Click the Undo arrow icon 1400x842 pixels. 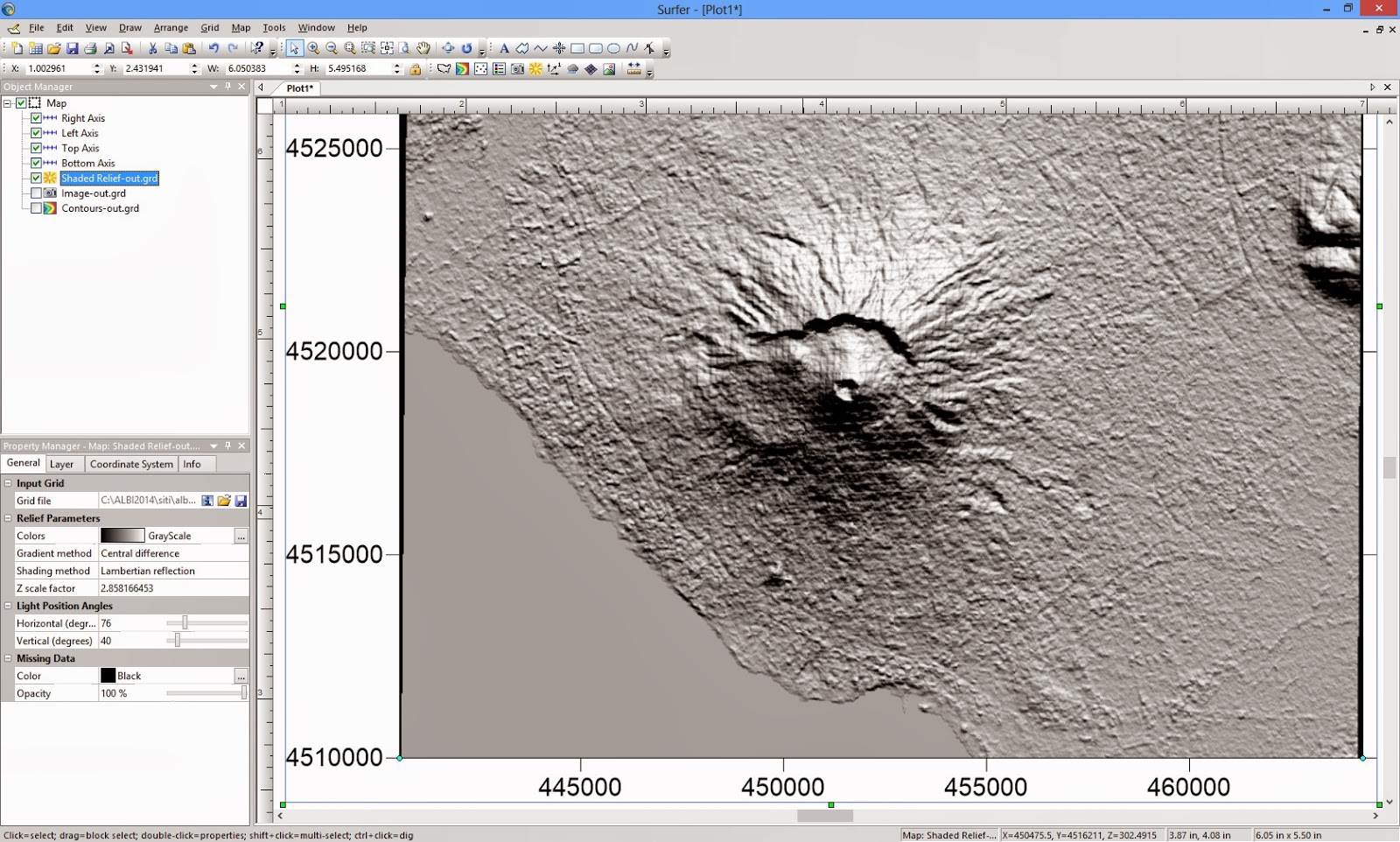(x=213, y=48)
